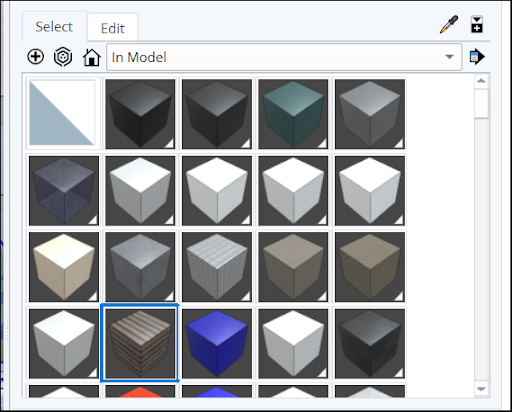Click the scrollbar down arrow
The image size is (512, 412).
click(481, 389)
